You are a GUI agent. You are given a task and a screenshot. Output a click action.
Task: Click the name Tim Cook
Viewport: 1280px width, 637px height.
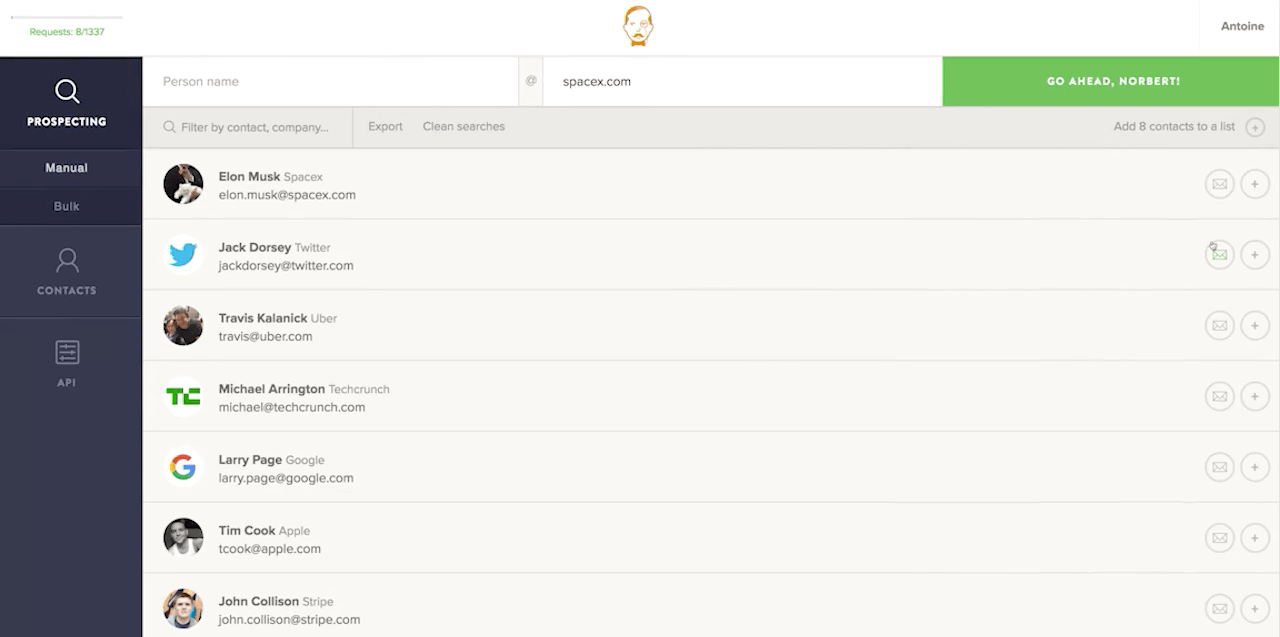pyautogui.click(x=247, y=531)
